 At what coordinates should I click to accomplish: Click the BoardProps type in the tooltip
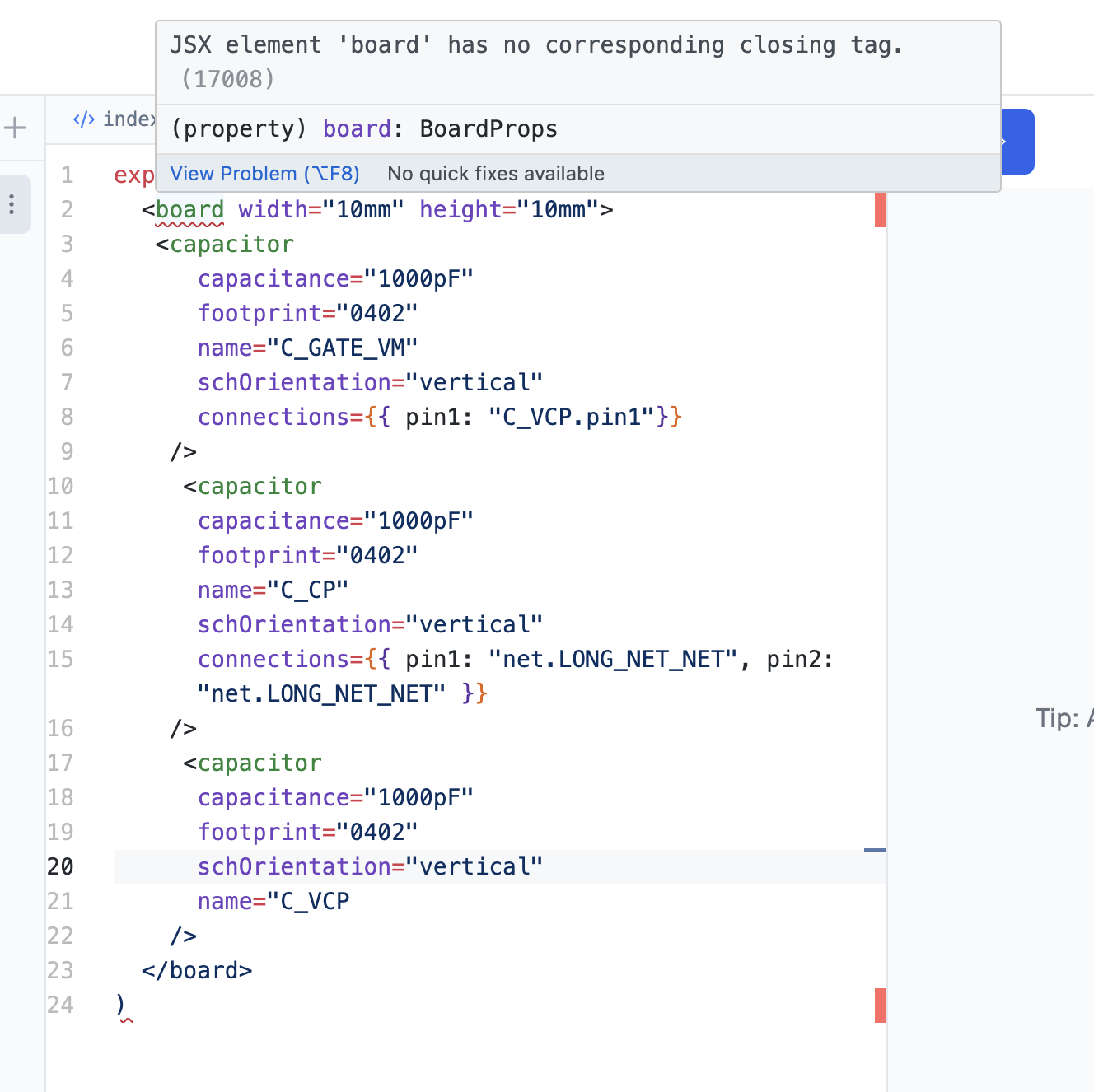pos(489,129)
